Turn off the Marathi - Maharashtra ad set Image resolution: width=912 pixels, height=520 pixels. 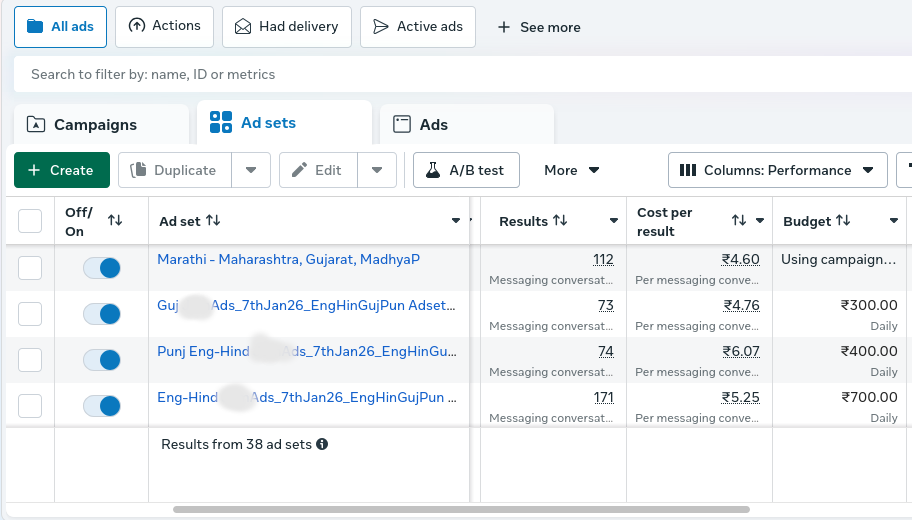[102, 268]
